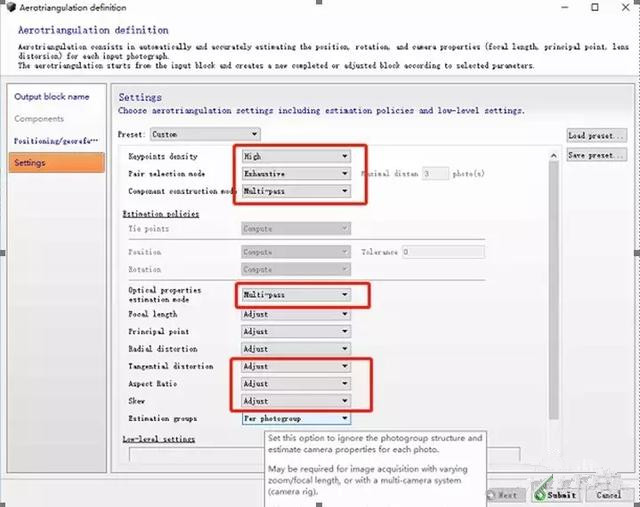Open the Preset dropdown showing Custom
Image resolution: width=640 pixels, height=507 pixels.
click(x=203, y=134)
